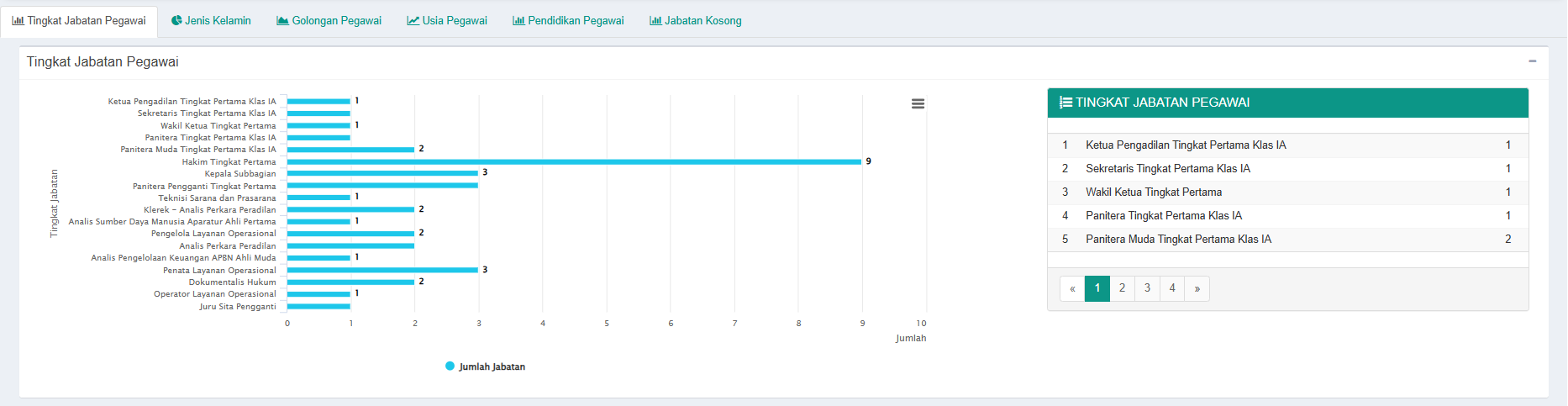This screenshot has width=1568, height=406.
Task: Click table row Ketua Pengadilan Tingkat Pertama Klas IA
Action: click(1287, 145)
